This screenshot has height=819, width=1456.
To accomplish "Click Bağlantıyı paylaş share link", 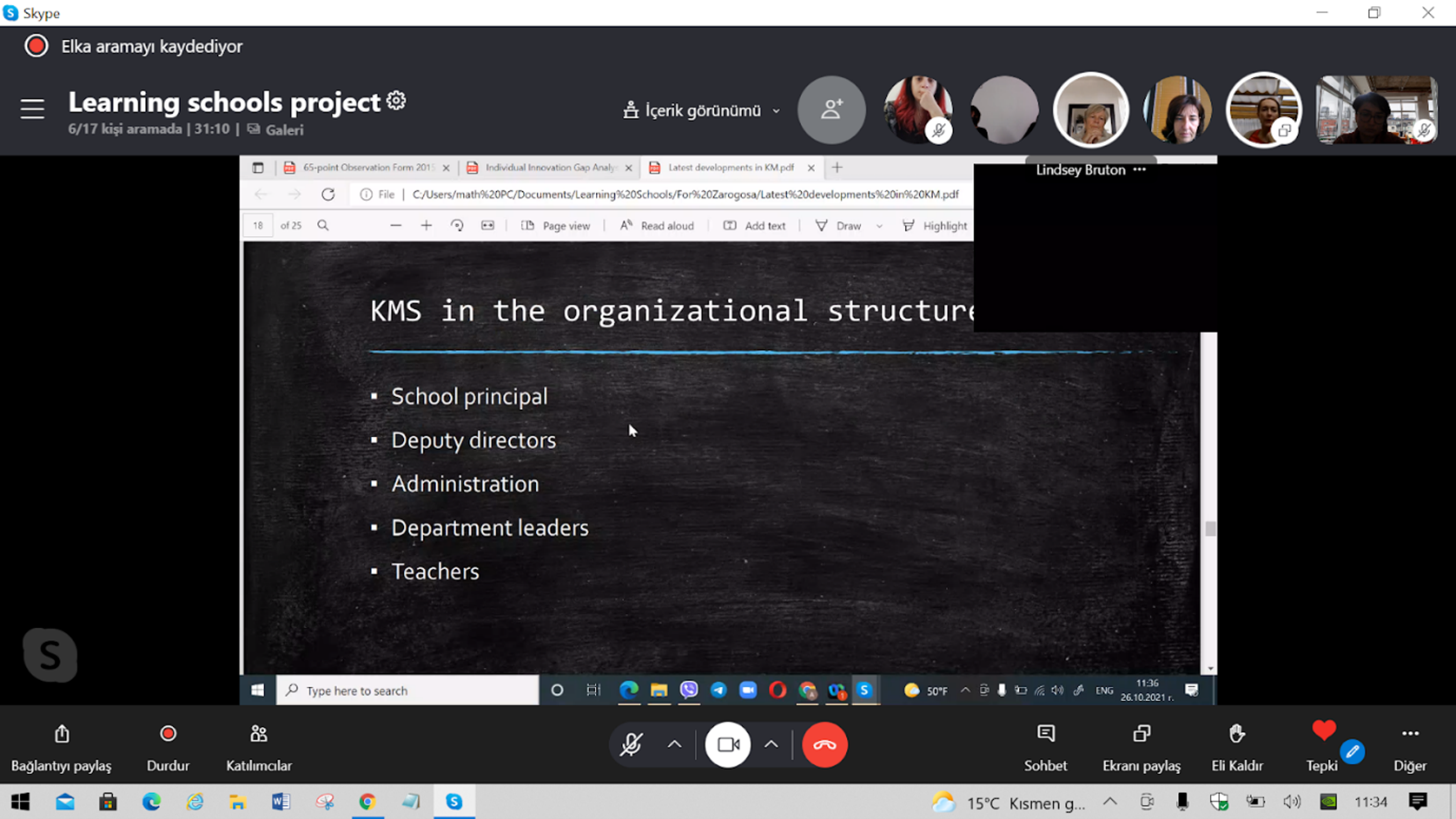I will point(62,734).
